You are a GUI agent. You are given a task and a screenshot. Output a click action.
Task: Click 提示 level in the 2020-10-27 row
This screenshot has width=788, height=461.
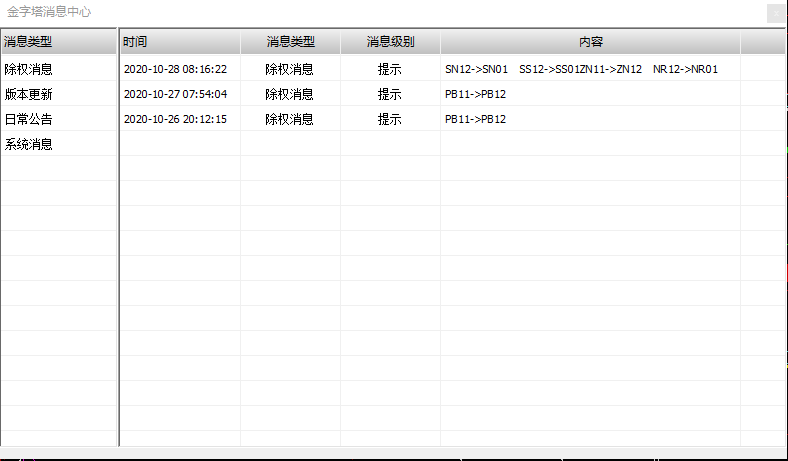tap(389, 94)
